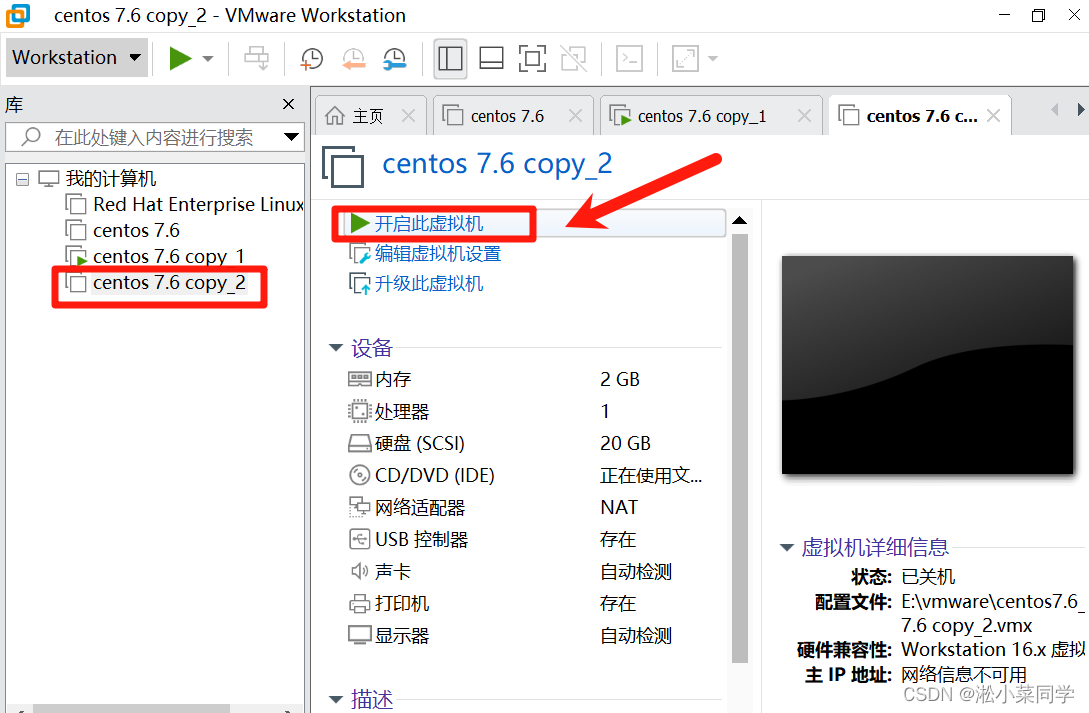Click the 20 GB hard disk value
The width and height of the screenshot is (1089, 713).
(x=625, y=443)
